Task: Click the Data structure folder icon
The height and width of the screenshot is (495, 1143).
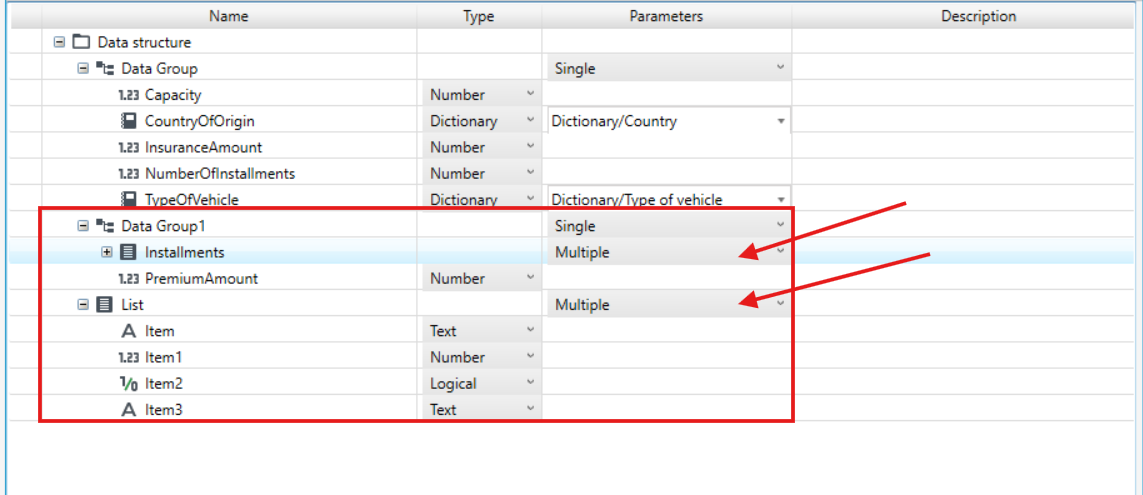Action: click(82, 42)
